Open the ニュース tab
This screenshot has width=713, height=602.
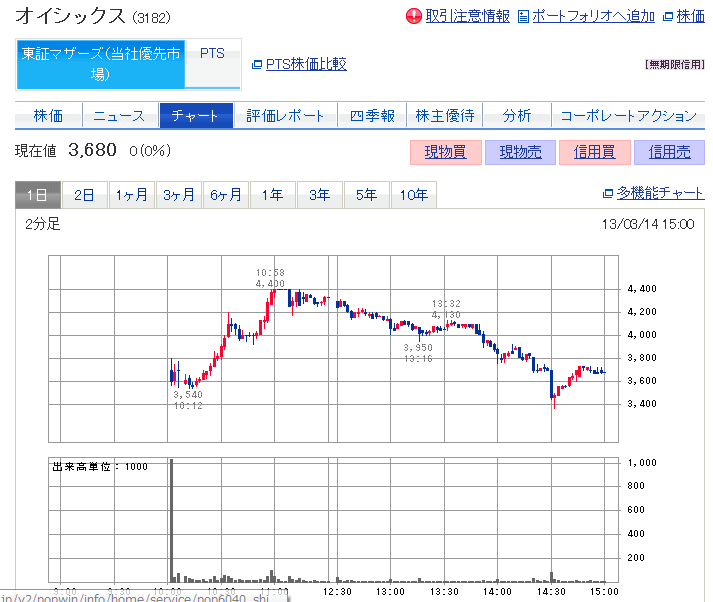[x=119, y=116]
